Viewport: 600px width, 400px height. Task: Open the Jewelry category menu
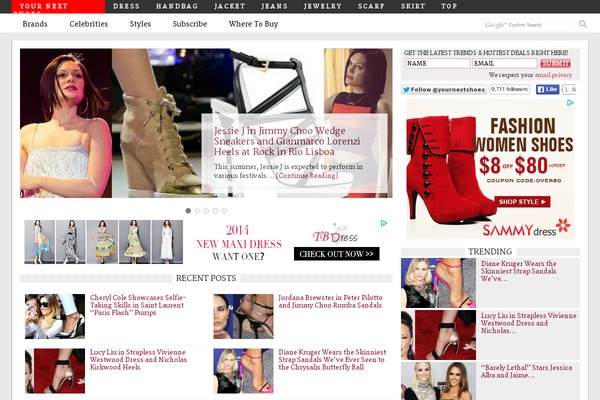323,6
